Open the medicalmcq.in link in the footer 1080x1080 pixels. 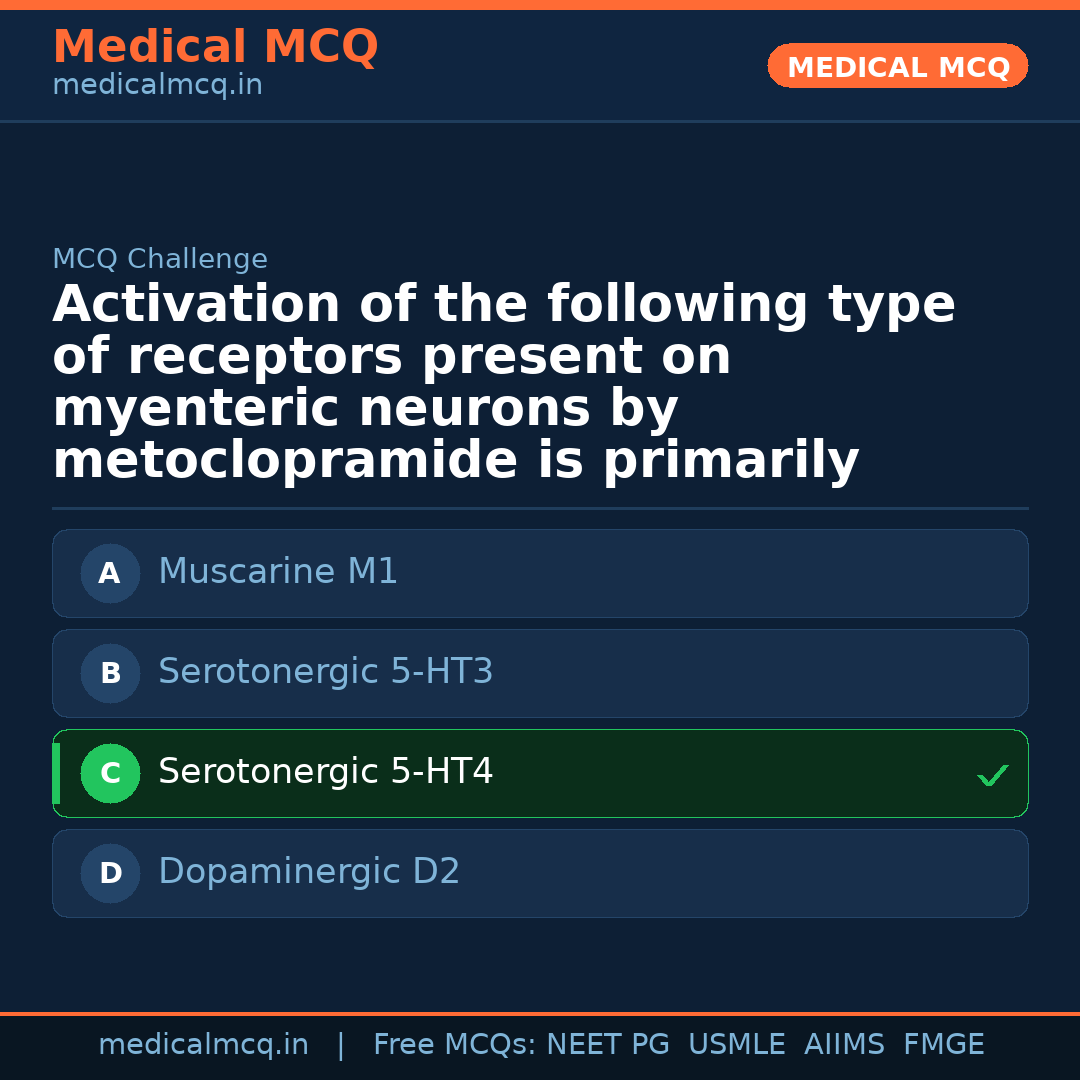tap(203, 1045)
